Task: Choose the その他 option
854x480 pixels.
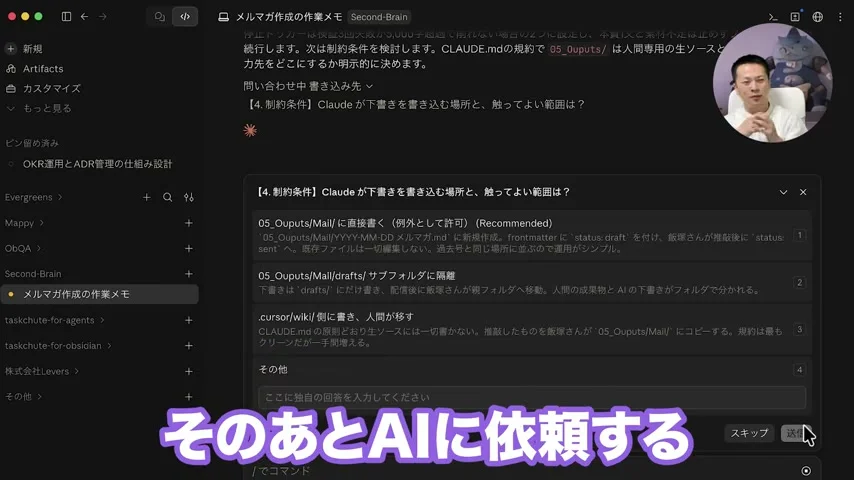Action: 532,369
